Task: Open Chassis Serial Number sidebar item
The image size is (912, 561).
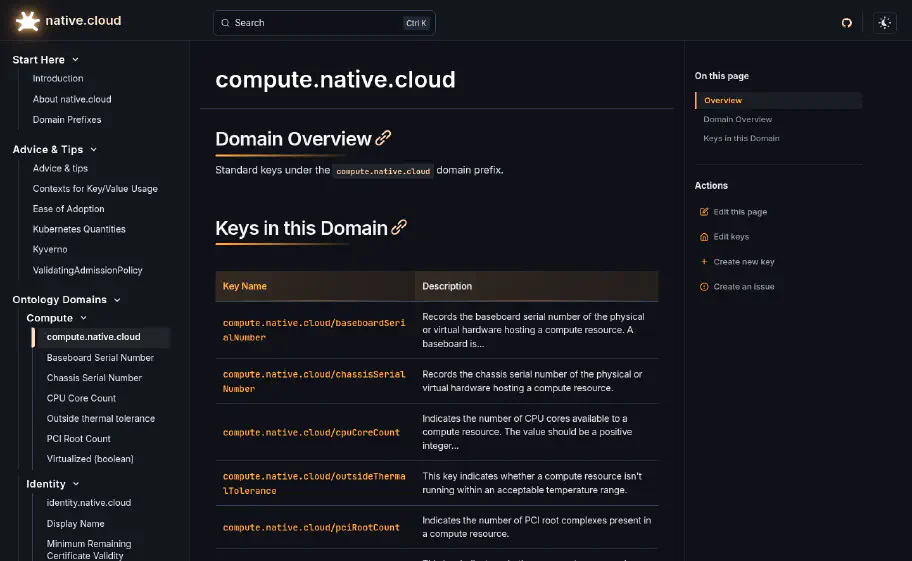Action: pyautogui.click(x=94, y=378)
